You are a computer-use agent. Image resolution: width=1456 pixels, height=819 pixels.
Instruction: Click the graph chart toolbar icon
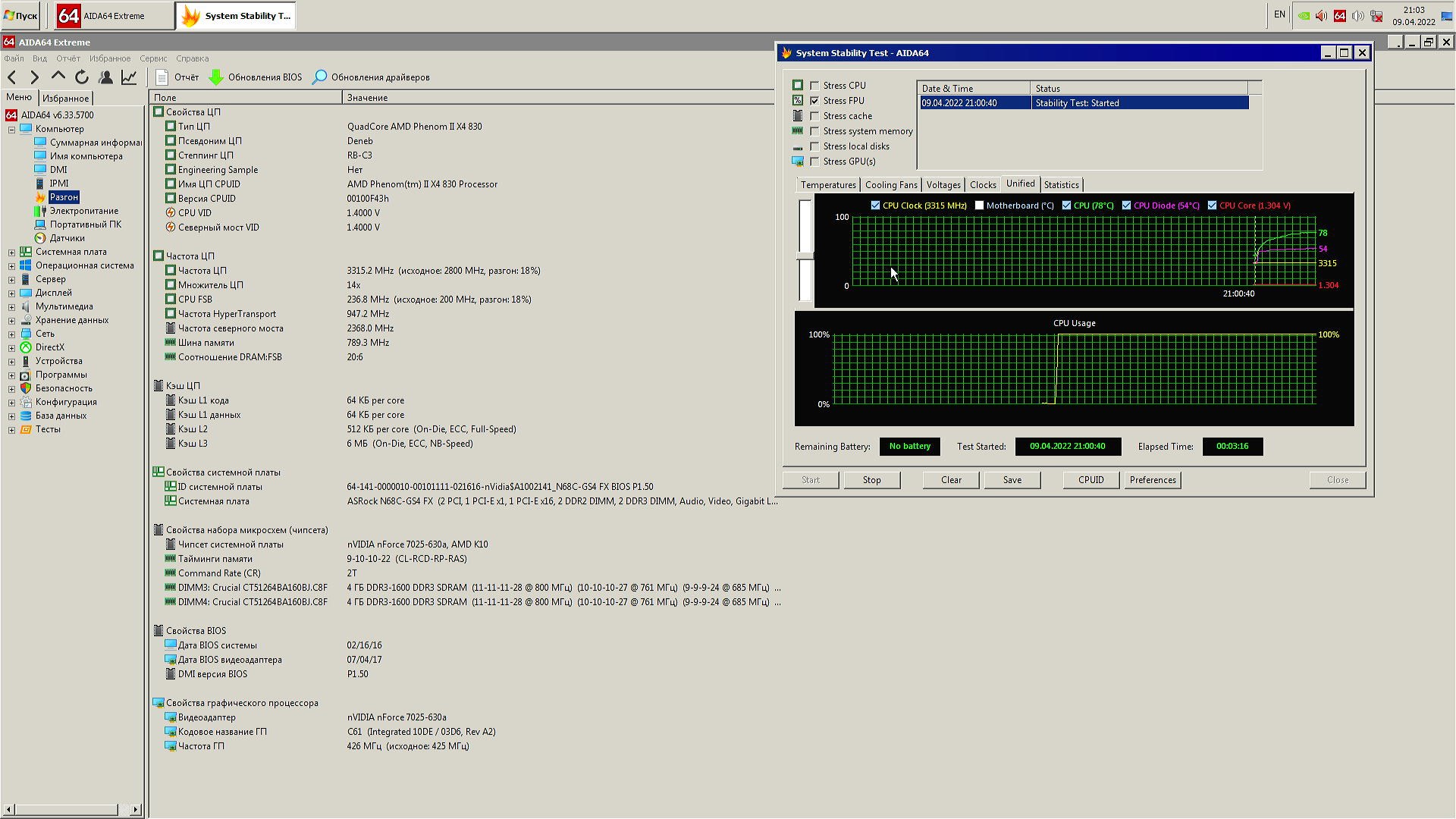pyautogui.click(x=129, y=77)
